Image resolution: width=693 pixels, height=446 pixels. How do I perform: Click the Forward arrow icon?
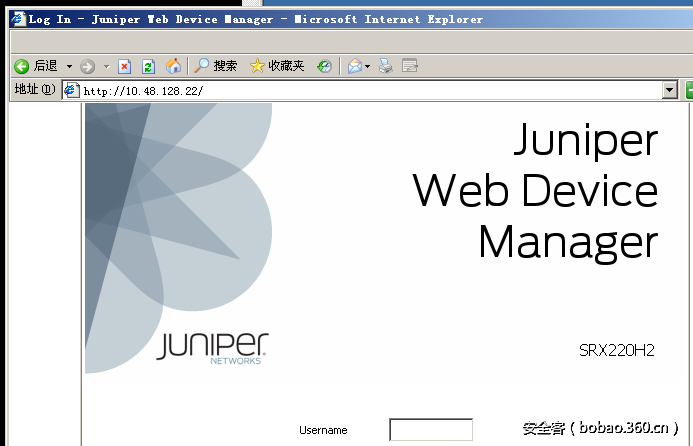coord(88,67)
